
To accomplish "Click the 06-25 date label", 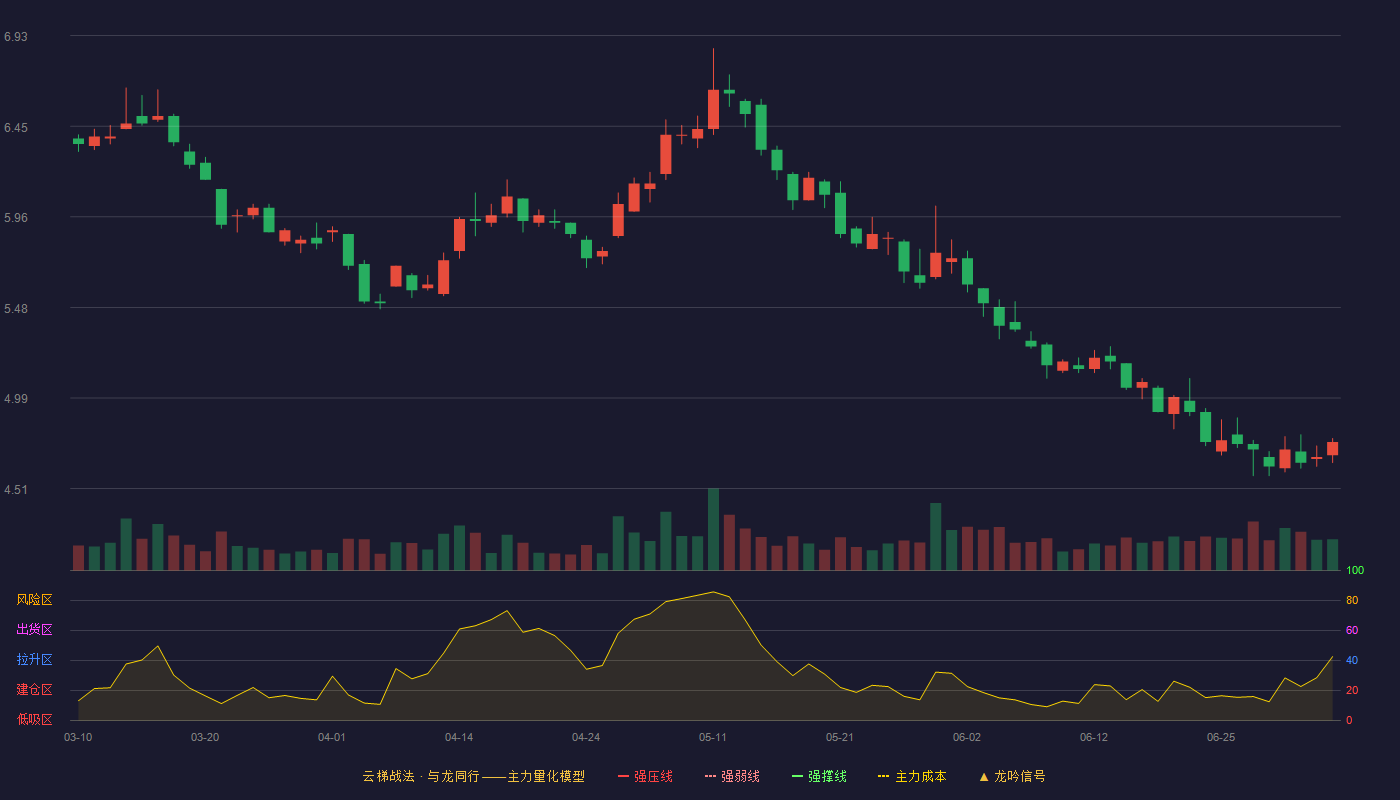I will [x=1221, y=737].
